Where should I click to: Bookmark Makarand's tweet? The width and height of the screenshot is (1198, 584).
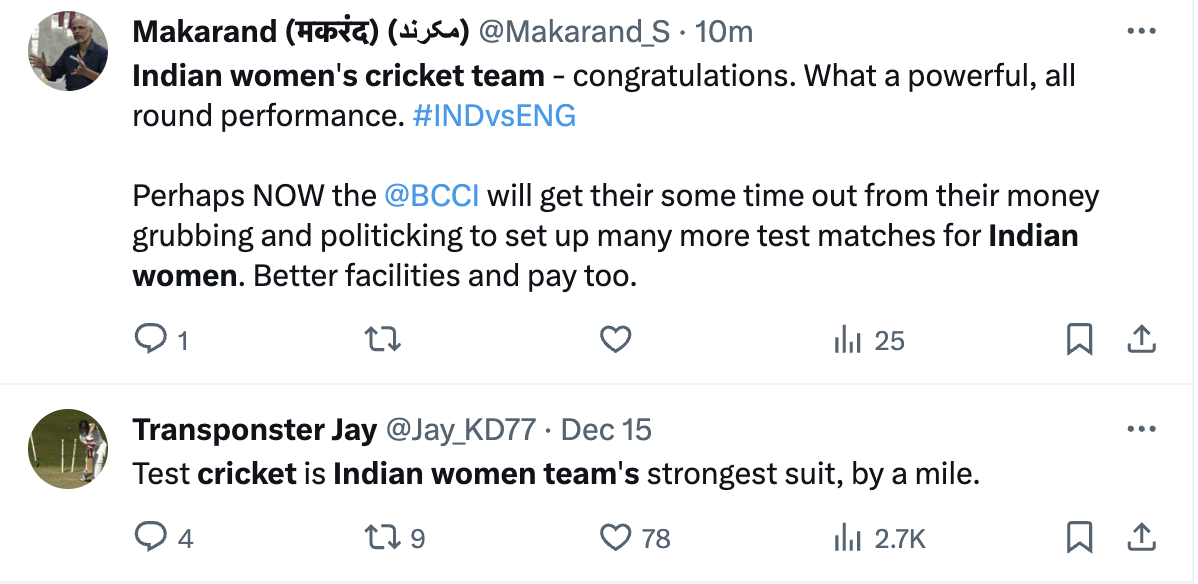[1079, 341]
